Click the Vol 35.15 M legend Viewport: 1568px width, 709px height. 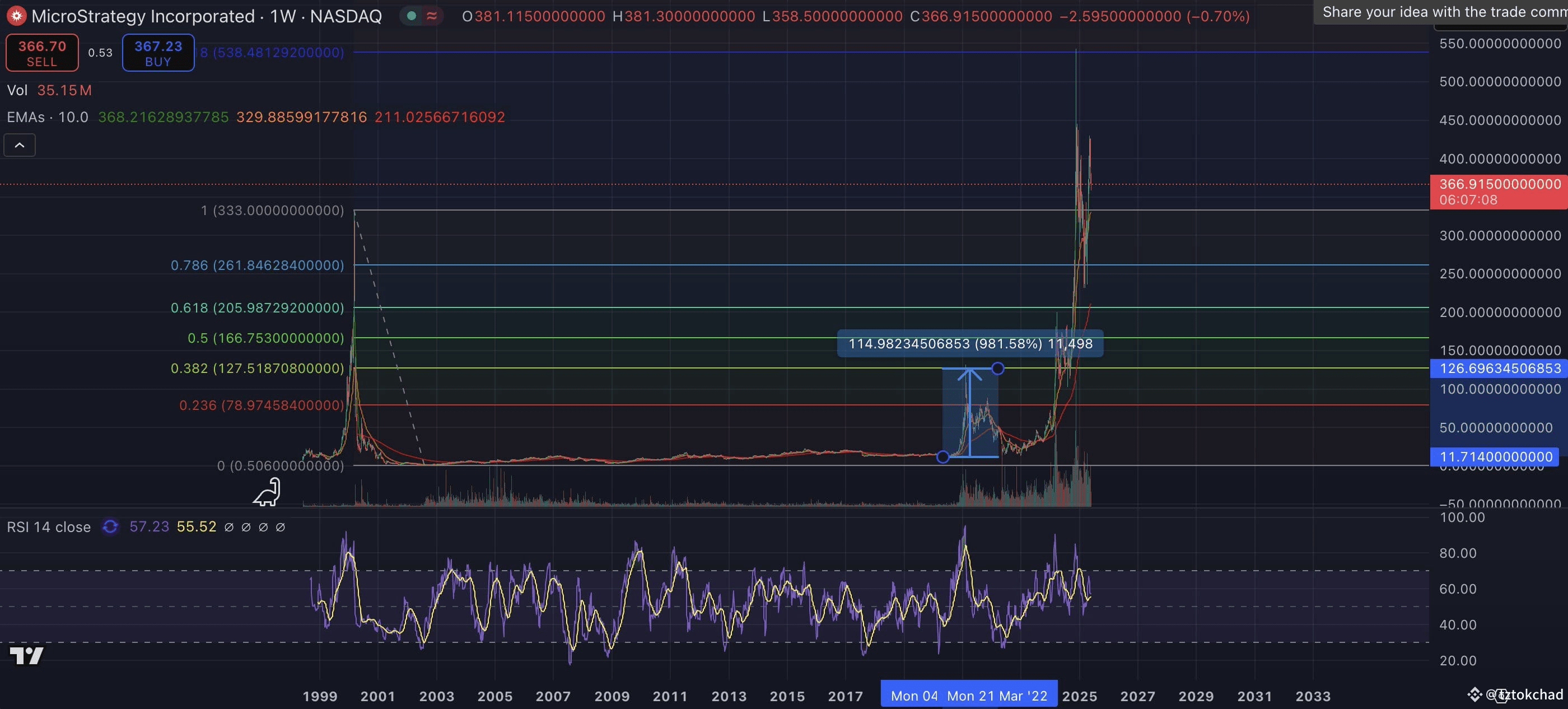[x=49, y=90]
